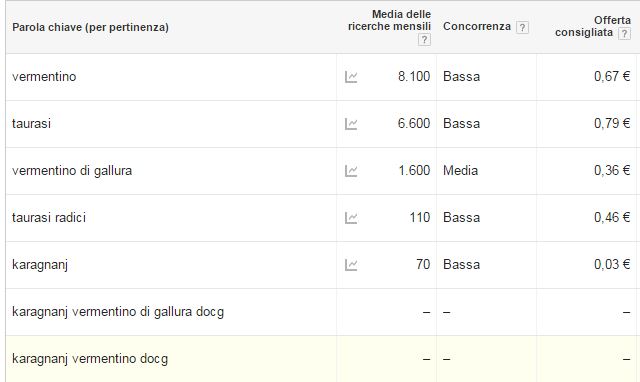This screenshot has width=640, height=382.
Task: Open help icon next to Concorrenza
Action: (522, 27)
